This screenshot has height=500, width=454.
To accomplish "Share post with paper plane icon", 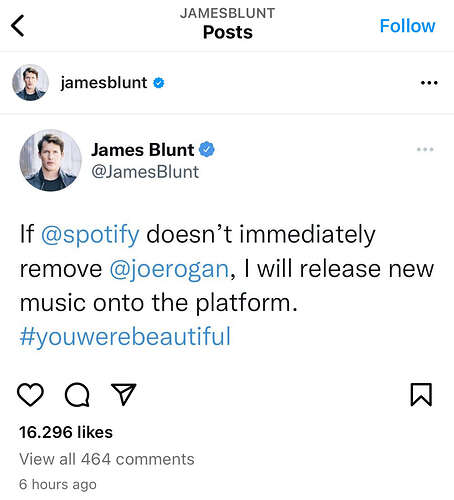I will (124, 394).
